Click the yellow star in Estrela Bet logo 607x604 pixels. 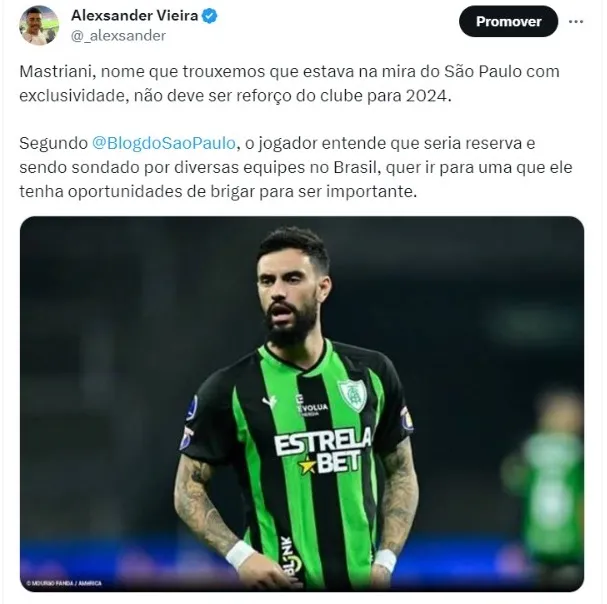tap(308, 465)
